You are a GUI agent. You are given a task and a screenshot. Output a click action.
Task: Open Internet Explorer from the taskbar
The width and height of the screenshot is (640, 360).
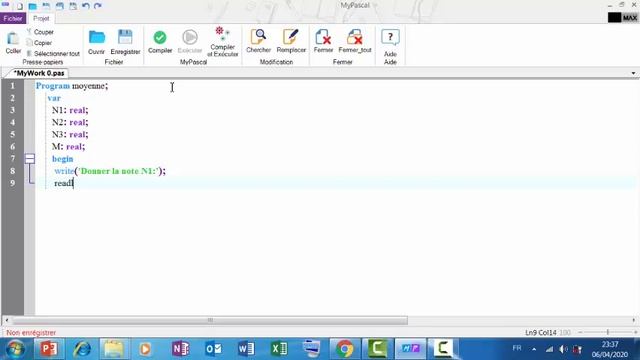click(x=82, y=349)
